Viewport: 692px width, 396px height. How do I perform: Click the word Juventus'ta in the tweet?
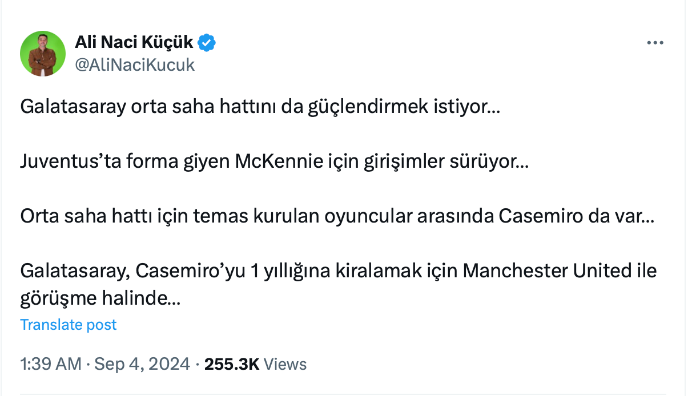(x=71, y=161)
